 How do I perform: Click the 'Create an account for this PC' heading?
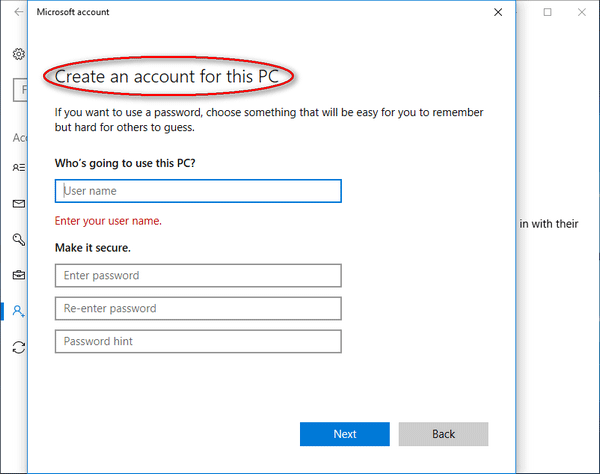172,76
